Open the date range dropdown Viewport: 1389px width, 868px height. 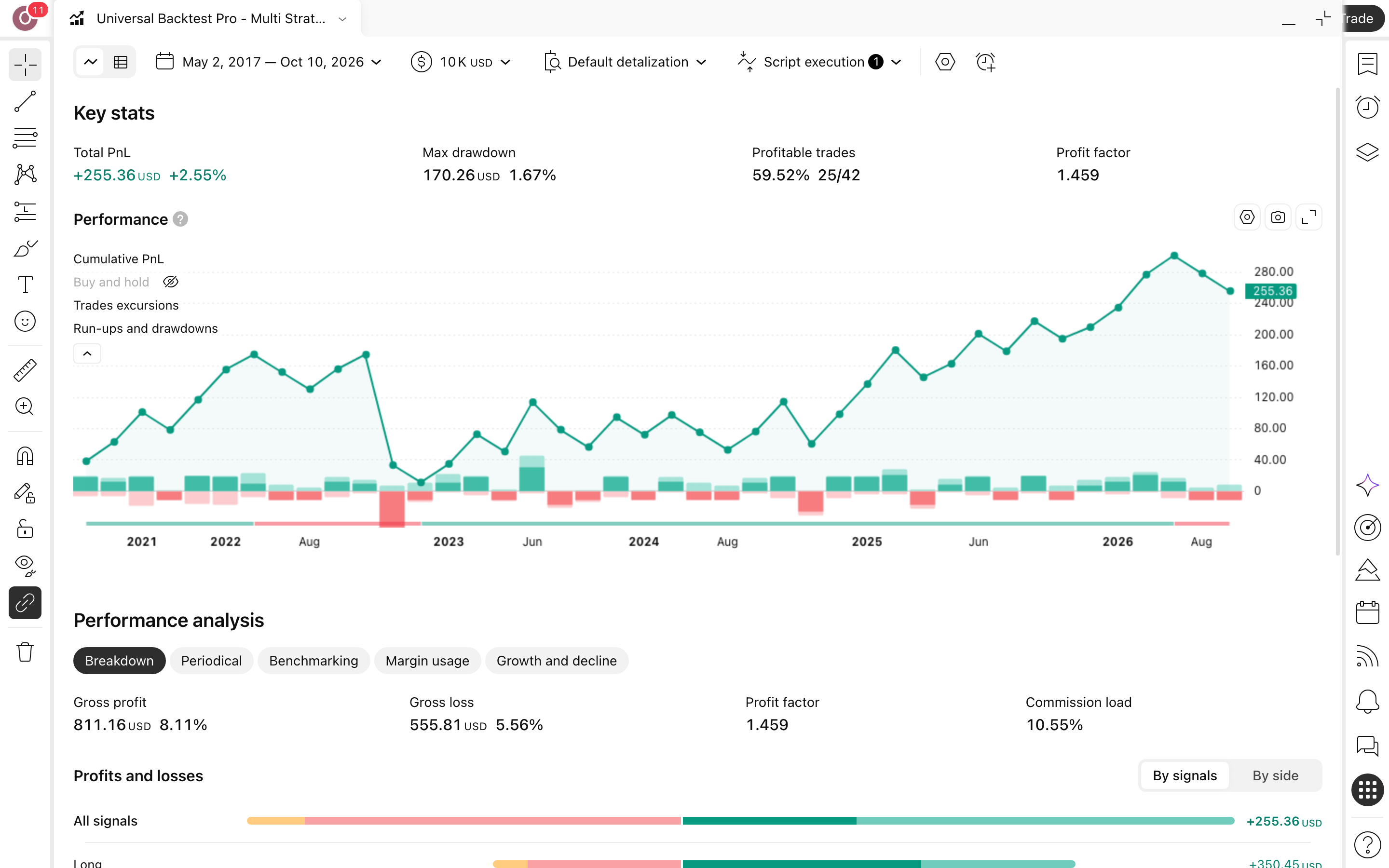[x=269, y=62]
